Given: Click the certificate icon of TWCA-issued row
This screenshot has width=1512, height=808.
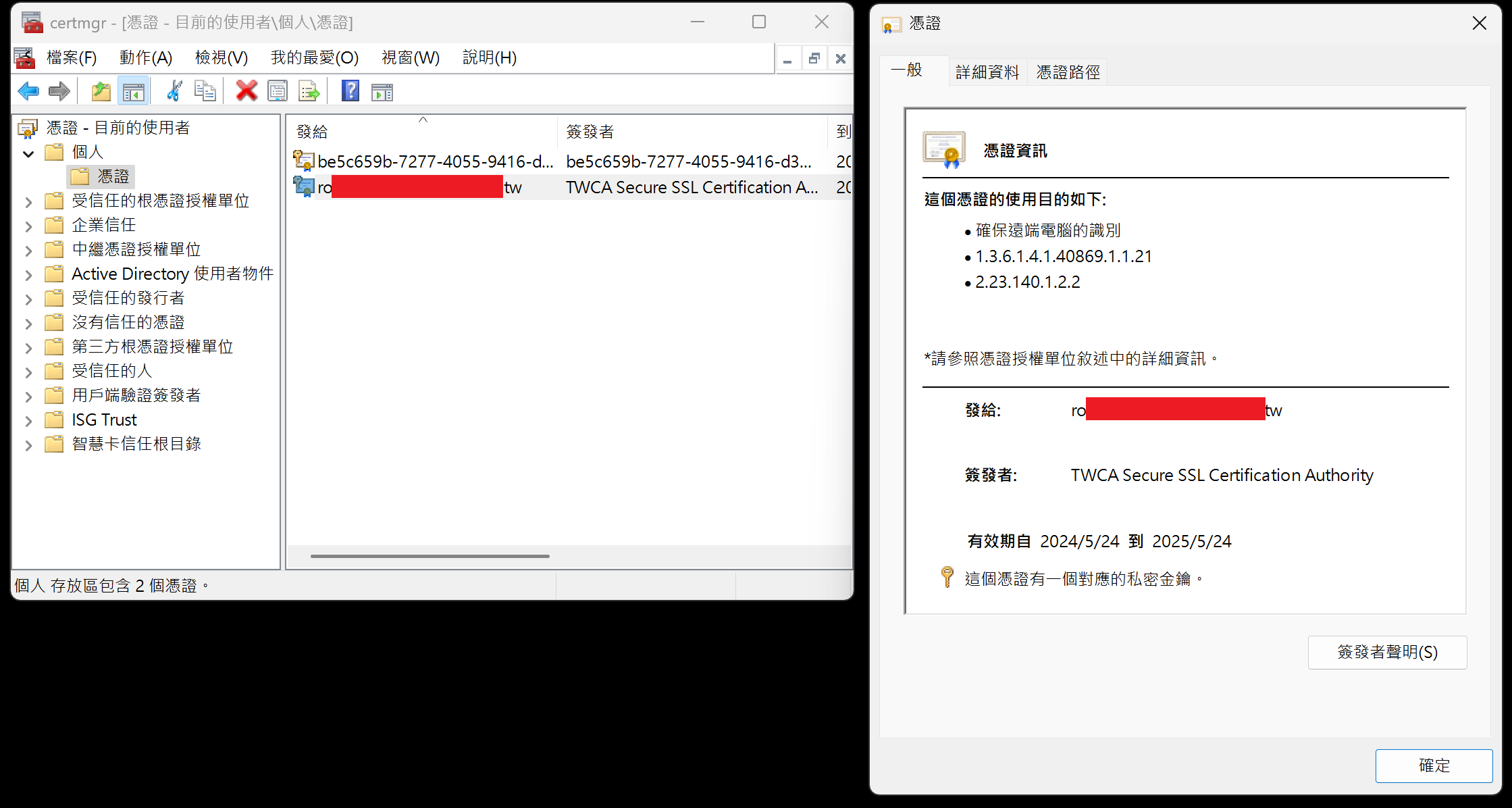Looking at the screenshot, I should 304,186.
